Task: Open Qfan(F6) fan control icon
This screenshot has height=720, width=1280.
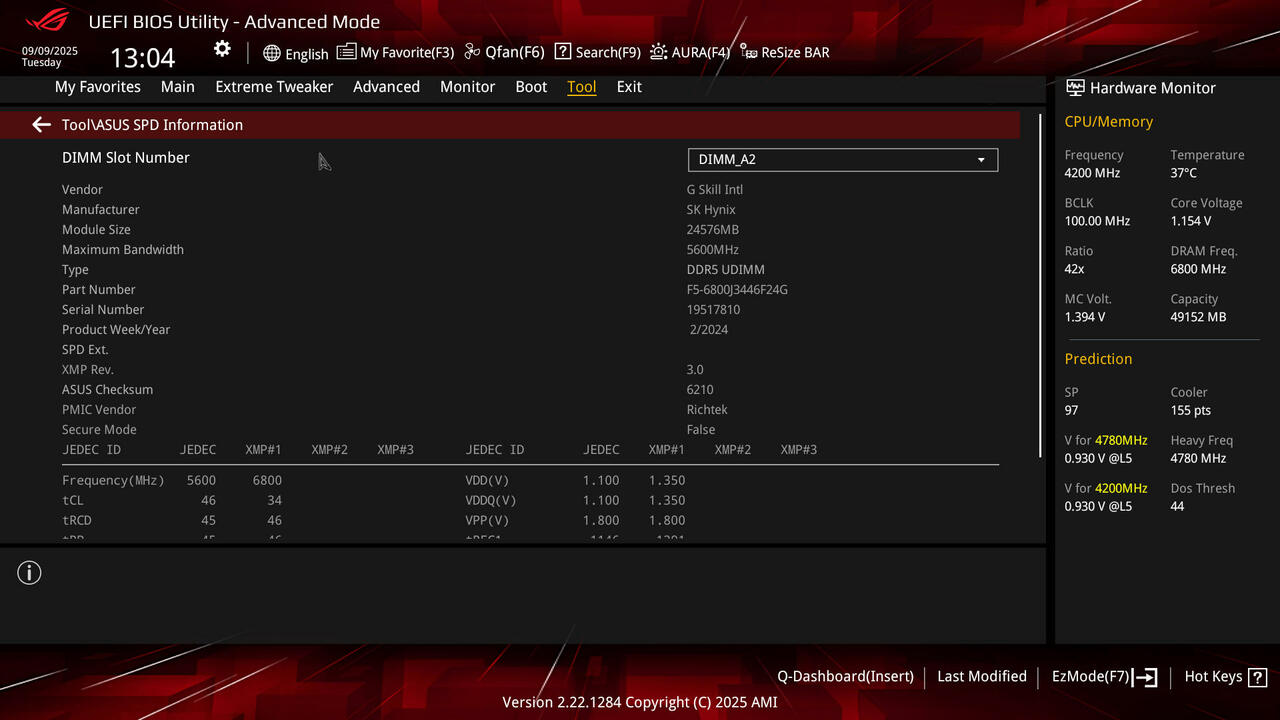Action: click(x=472, y=52)
